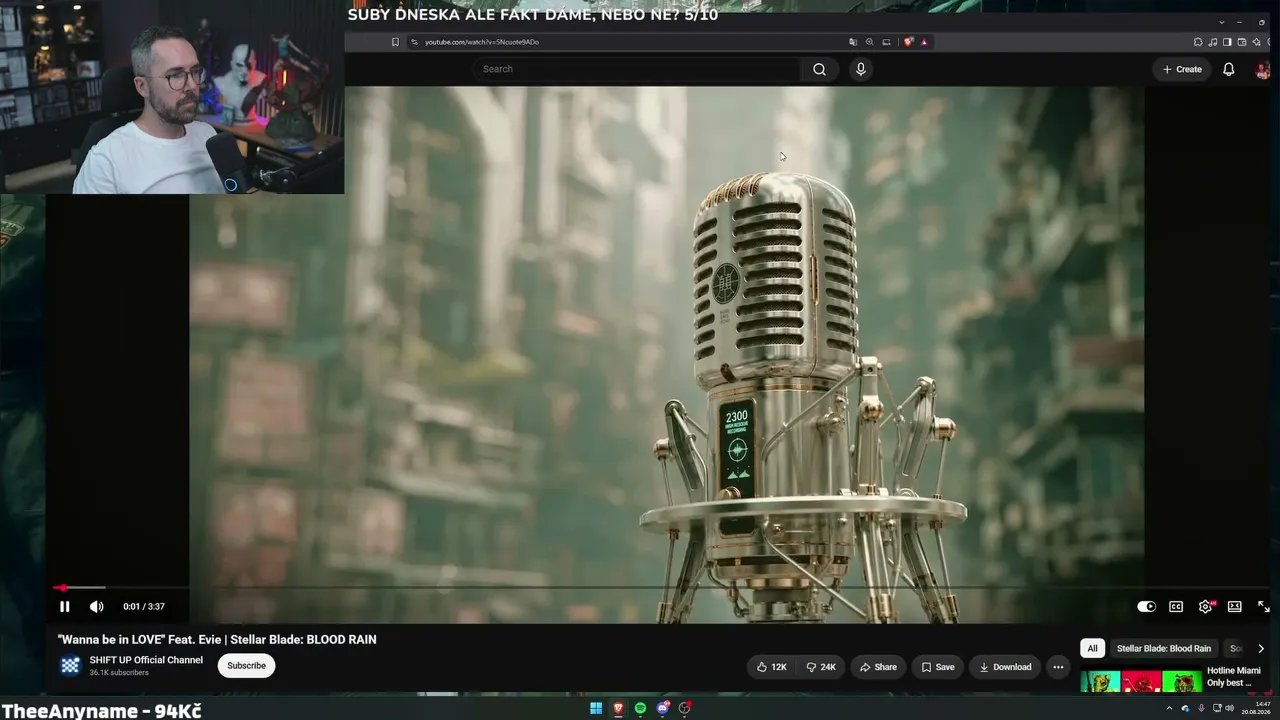Open taskbar volume control
The height and width of the screenshot is (720, 1280).
click(1229, 708)
